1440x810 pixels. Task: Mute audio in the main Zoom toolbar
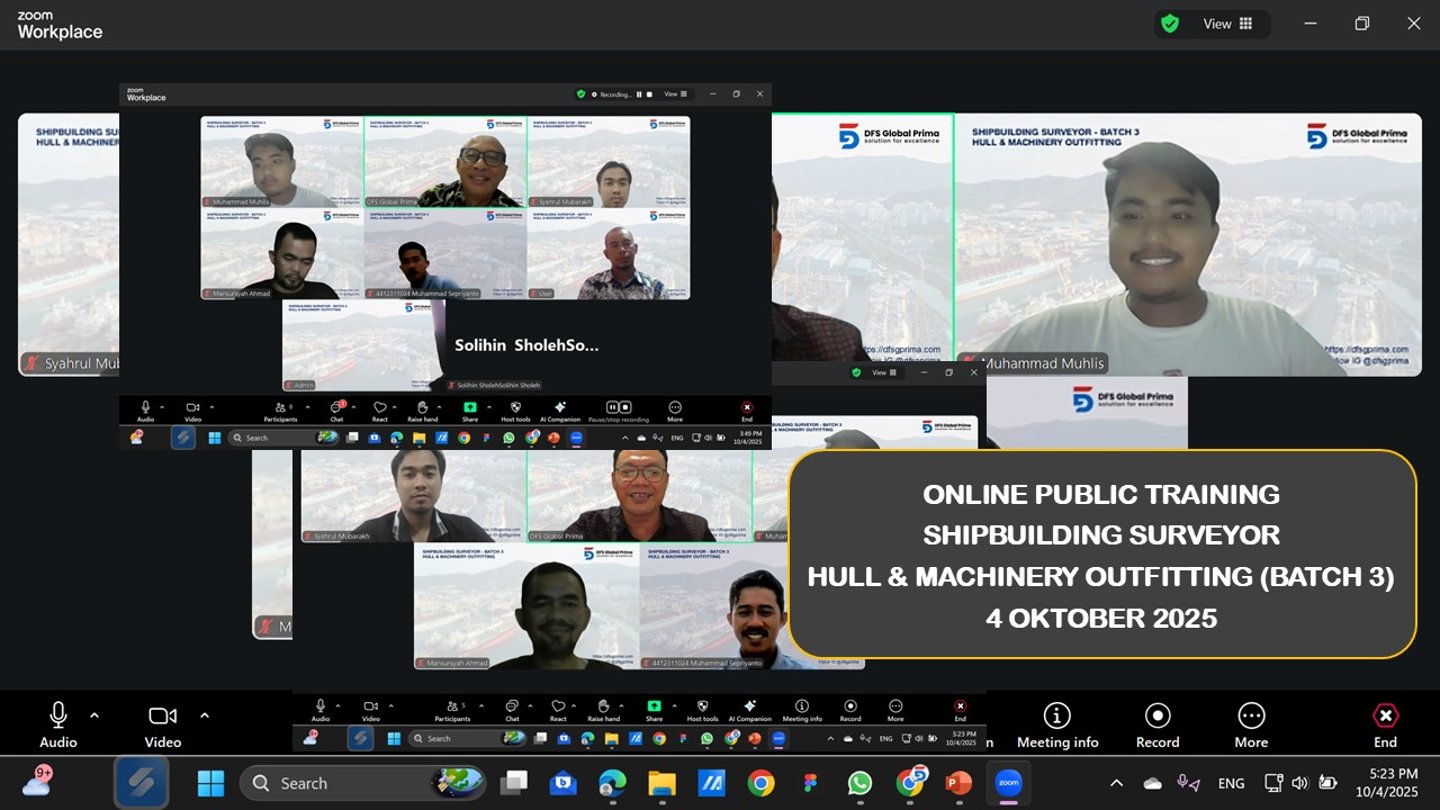coord(58,725)
